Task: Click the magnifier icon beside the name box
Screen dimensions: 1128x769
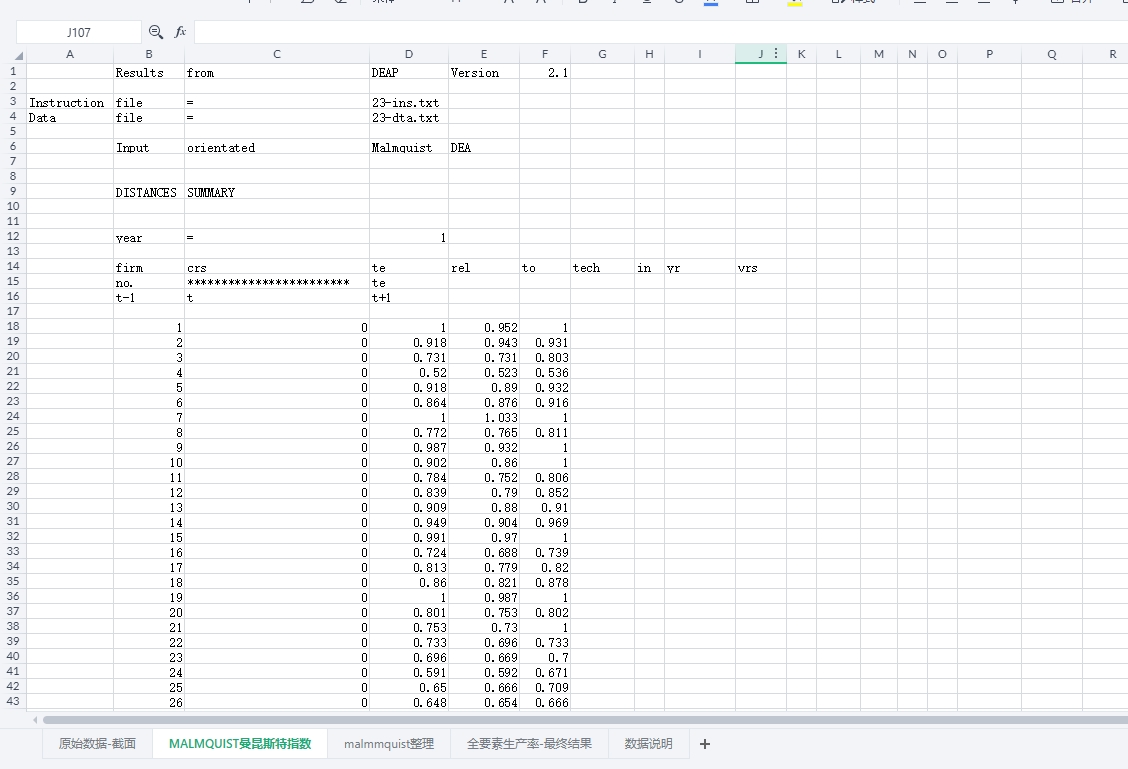Action: click(155, 32)
